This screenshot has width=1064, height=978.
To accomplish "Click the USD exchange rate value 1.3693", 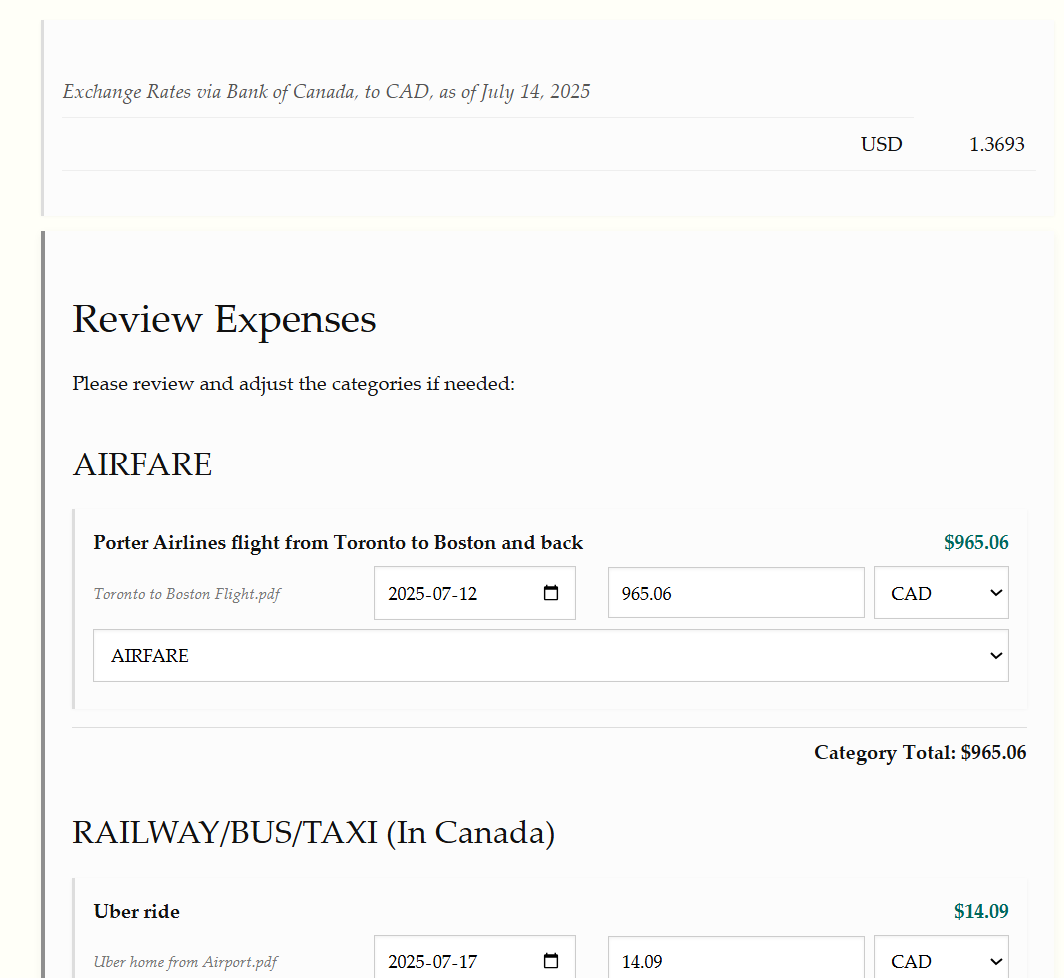I will coord(996,144).
